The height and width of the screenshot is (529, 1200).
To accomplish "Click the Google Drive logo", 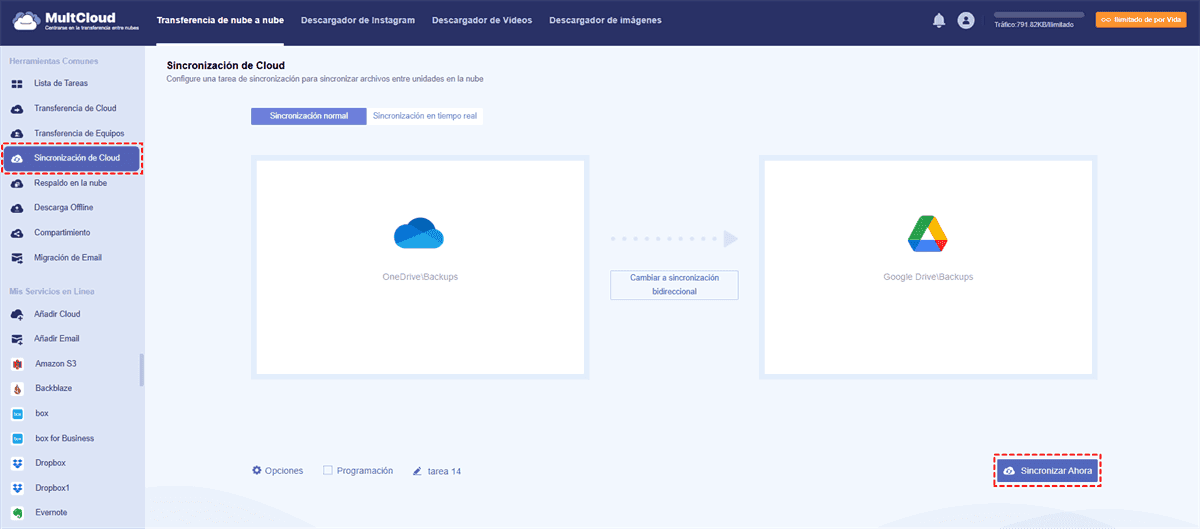I will point(927,233).
